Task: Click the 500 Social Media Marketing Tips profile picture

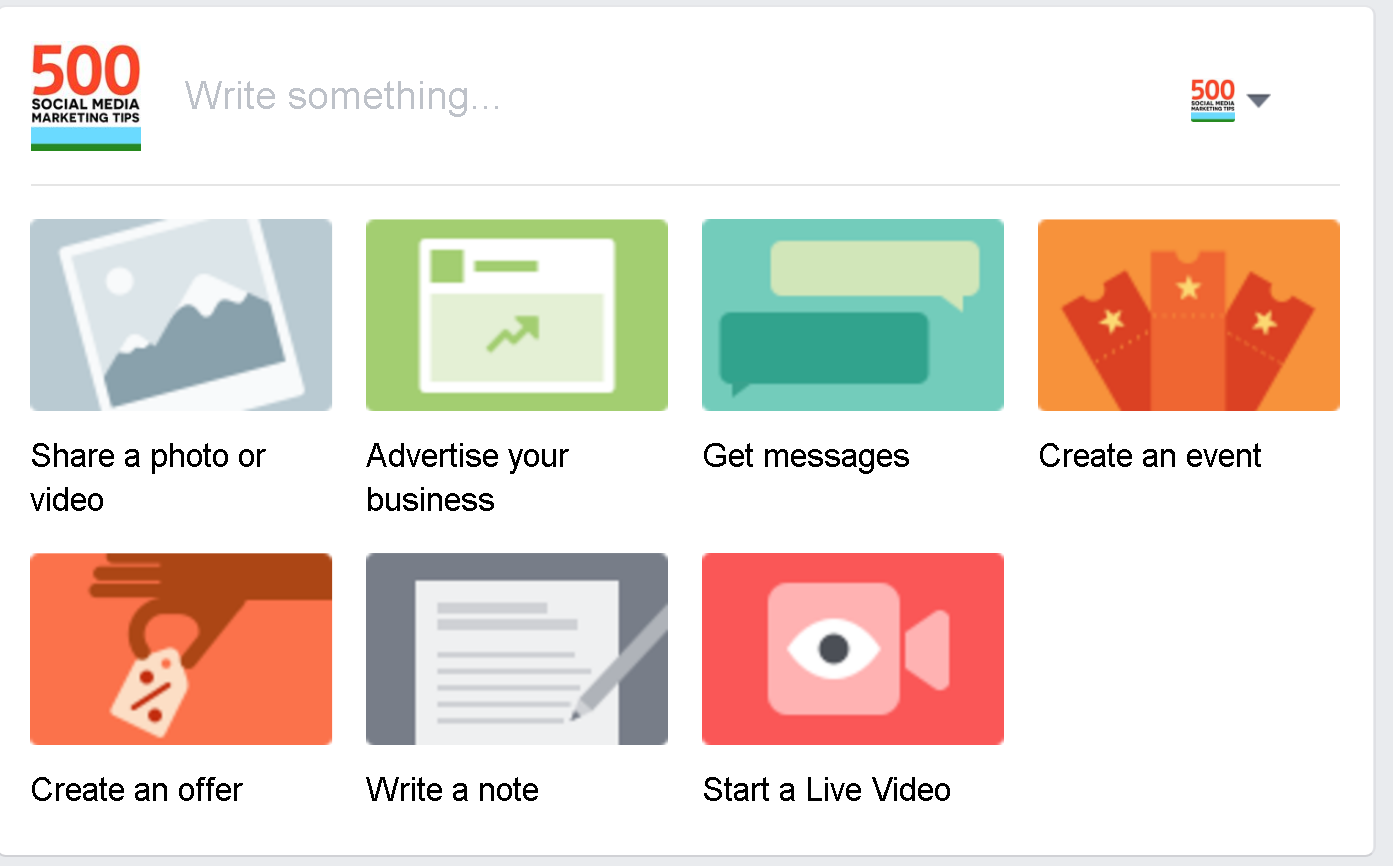Action: pos(86,97)
